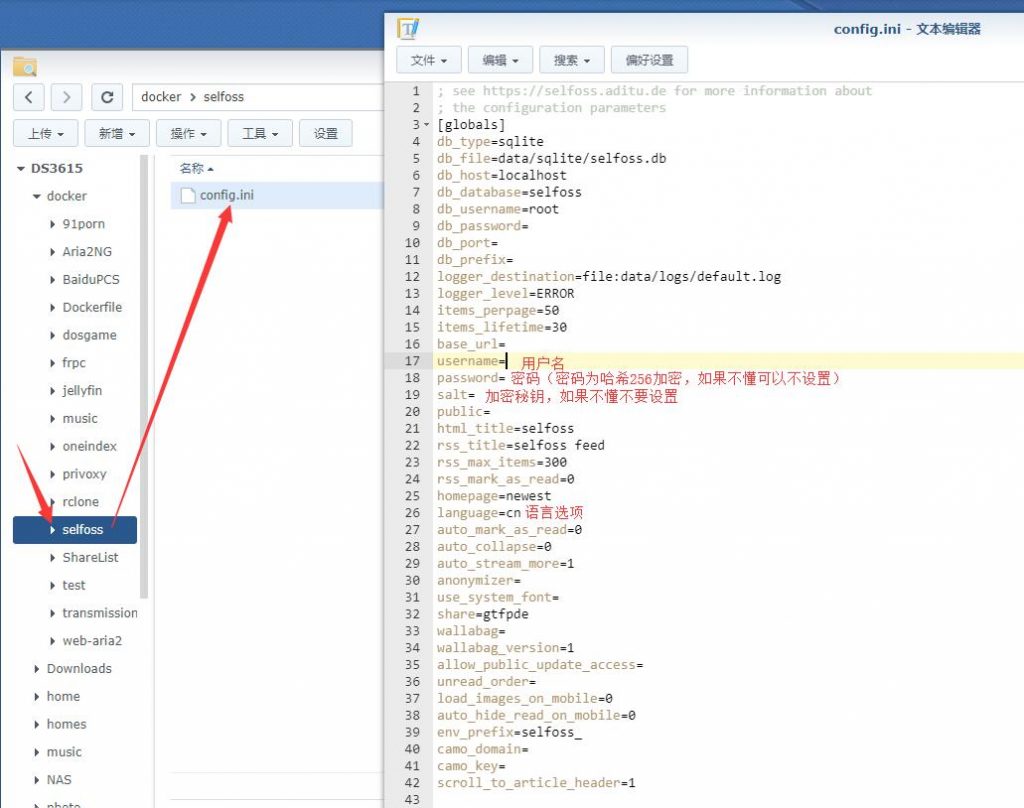The height and width of the screenshot is (808, 1024).
Task: Refresh the selfoss folder listing
Action: point(107,96)
